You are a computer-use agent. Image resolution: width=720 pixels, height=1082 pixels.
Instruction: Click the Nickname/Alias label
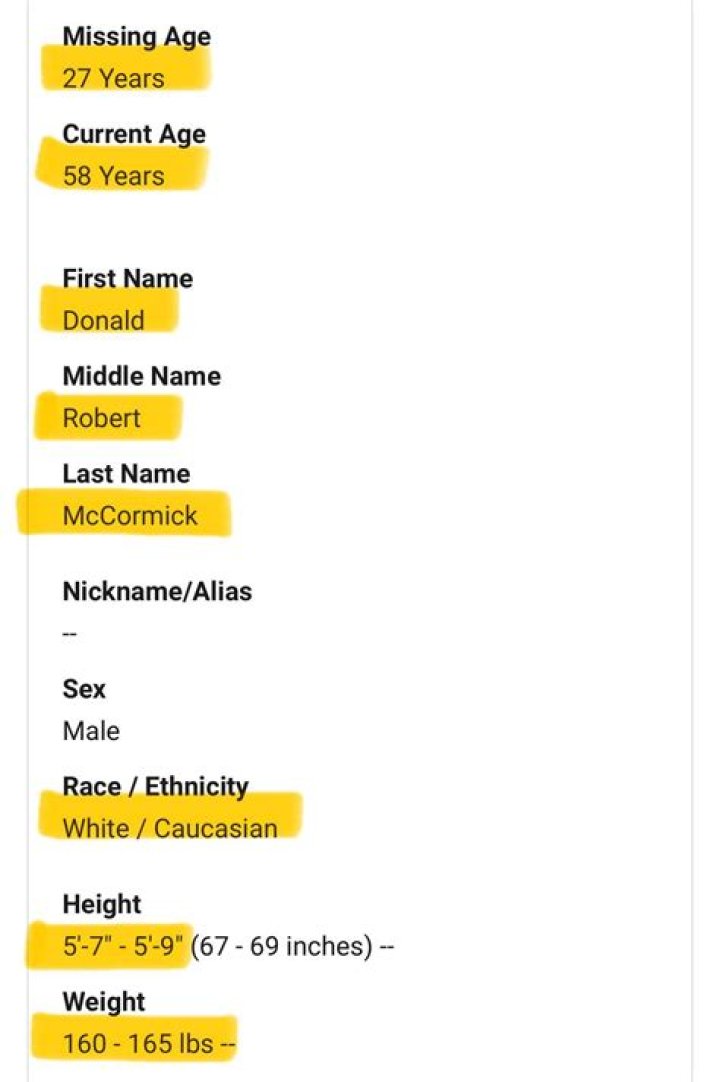pyautogui.click(x=157, y=592)
